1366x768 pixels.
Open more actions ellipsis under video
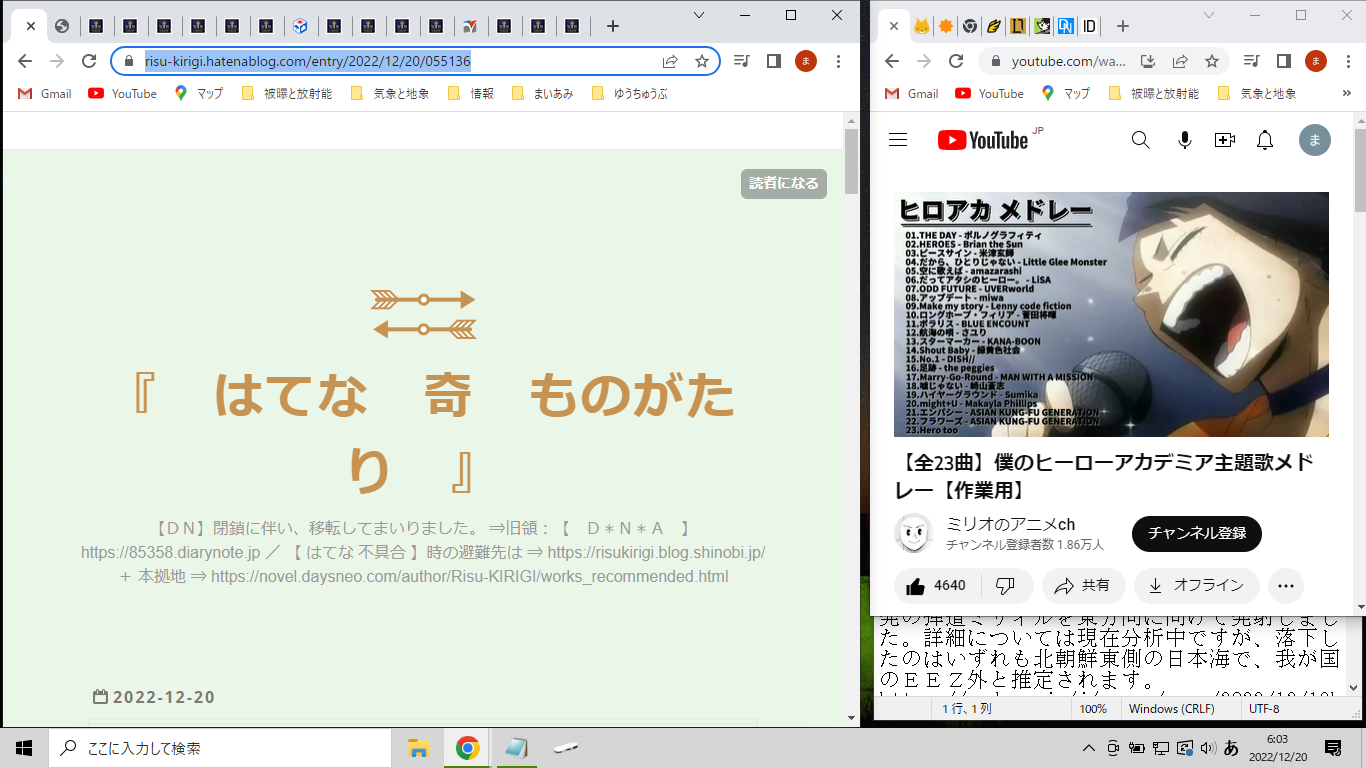point(1286,585)
